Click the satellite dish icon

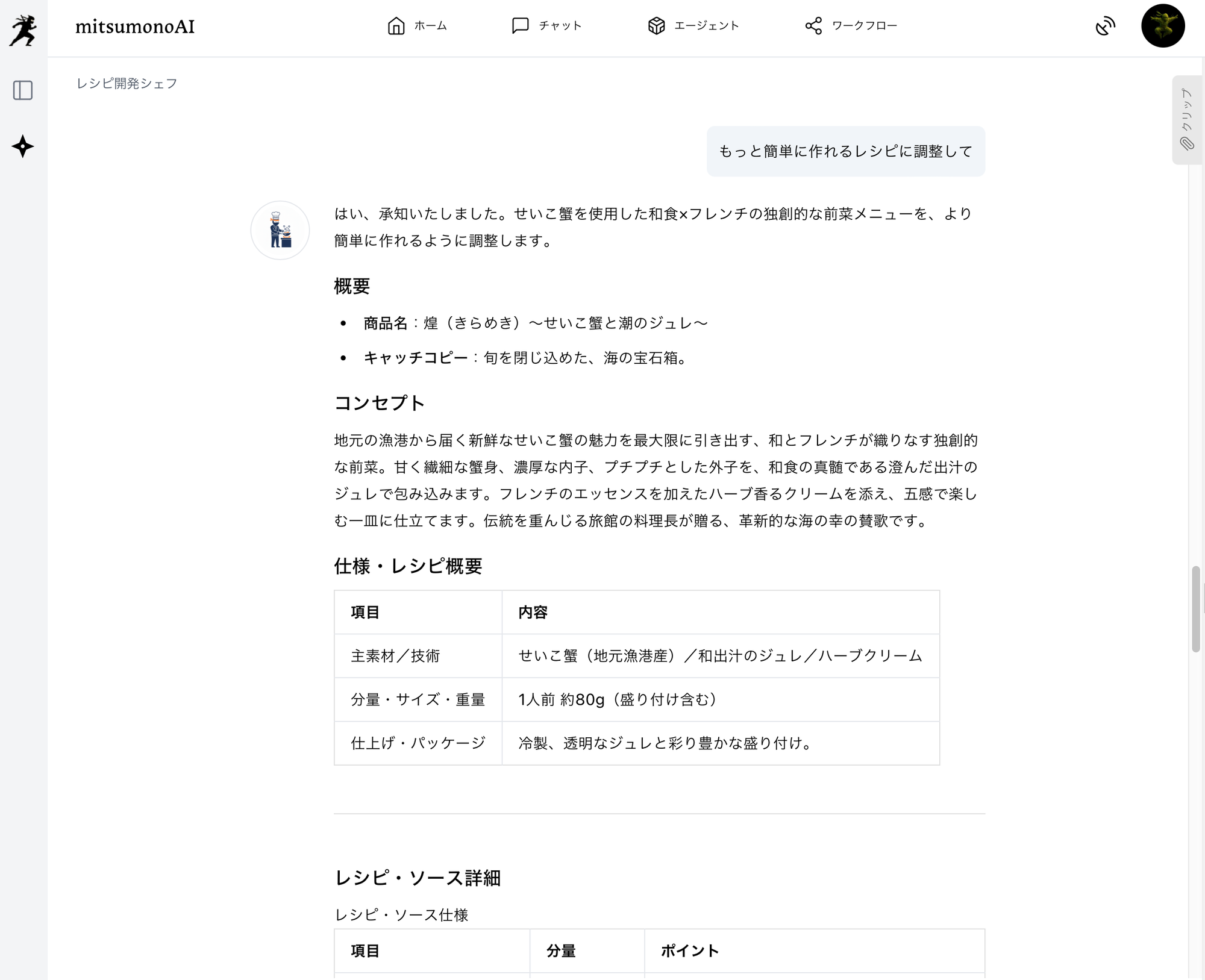(x=1105, y=27)
